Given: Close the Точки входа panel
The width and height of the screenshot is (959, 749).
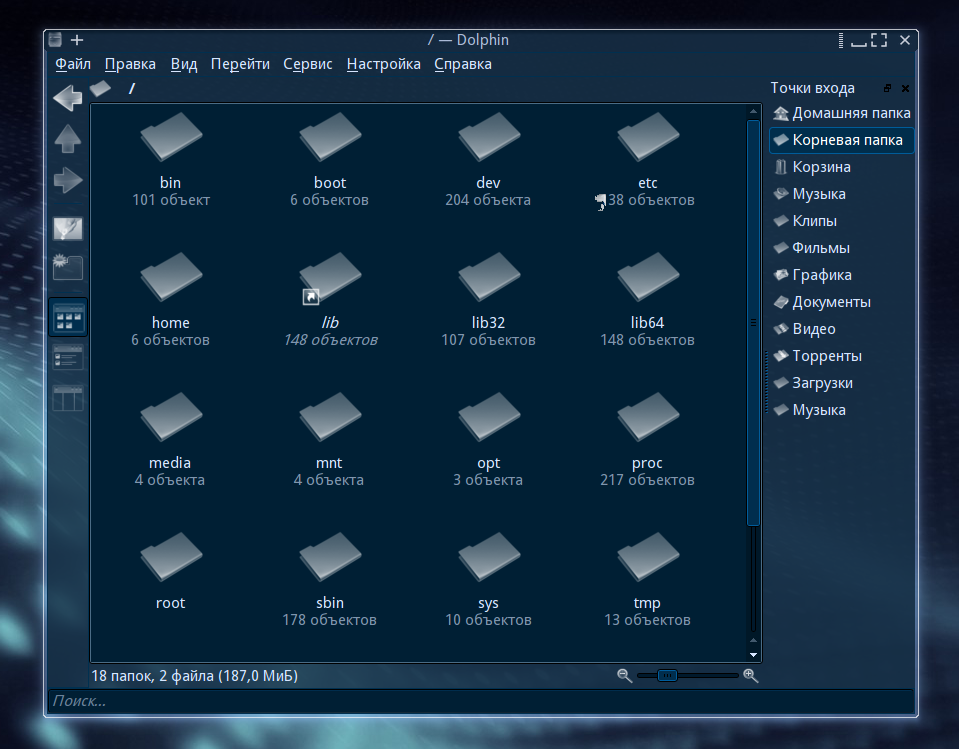Looking at the screenshot, I should 906,89.
